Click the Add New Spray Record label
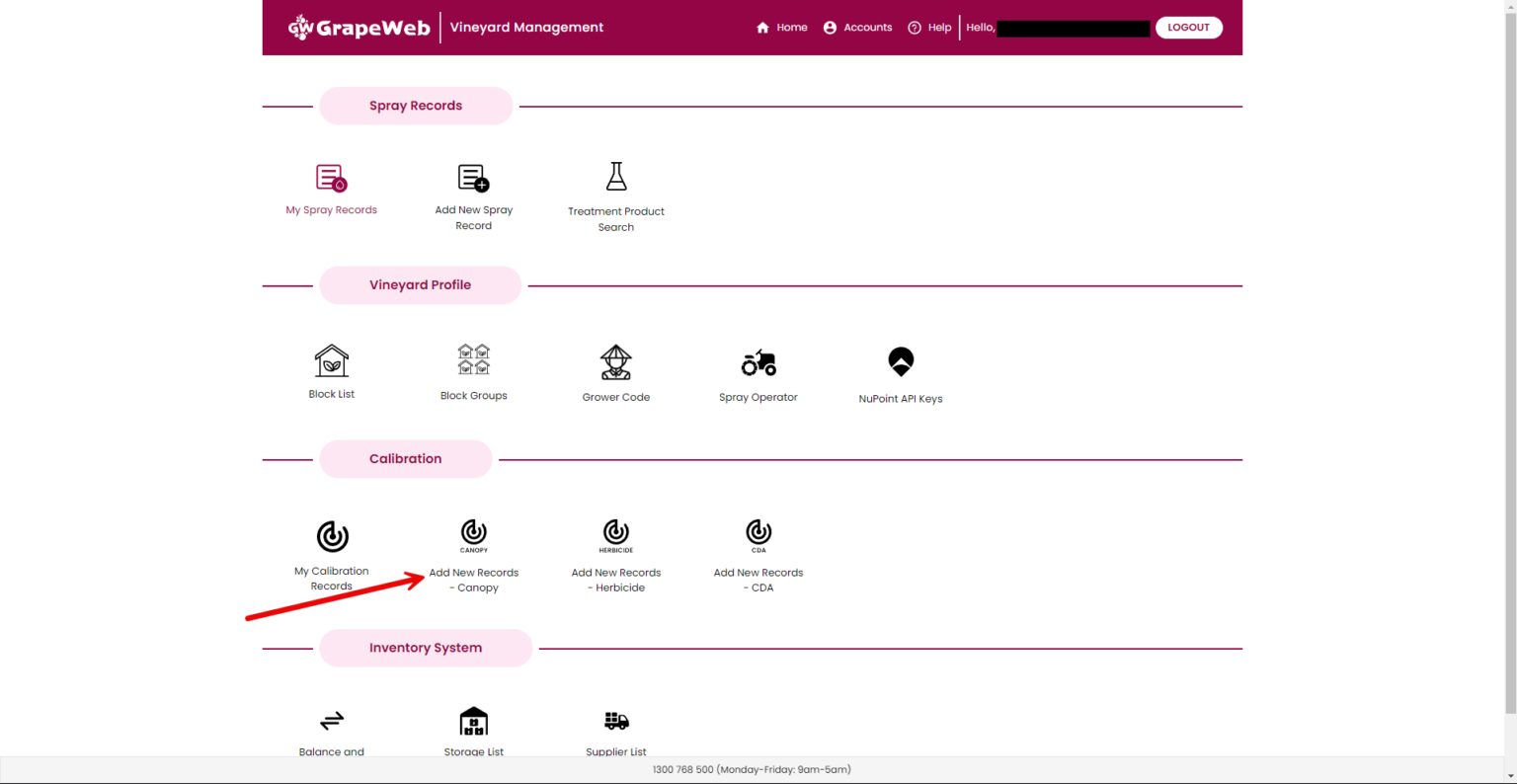This screenshot has height=784, width=1517. tap(474, 217)
